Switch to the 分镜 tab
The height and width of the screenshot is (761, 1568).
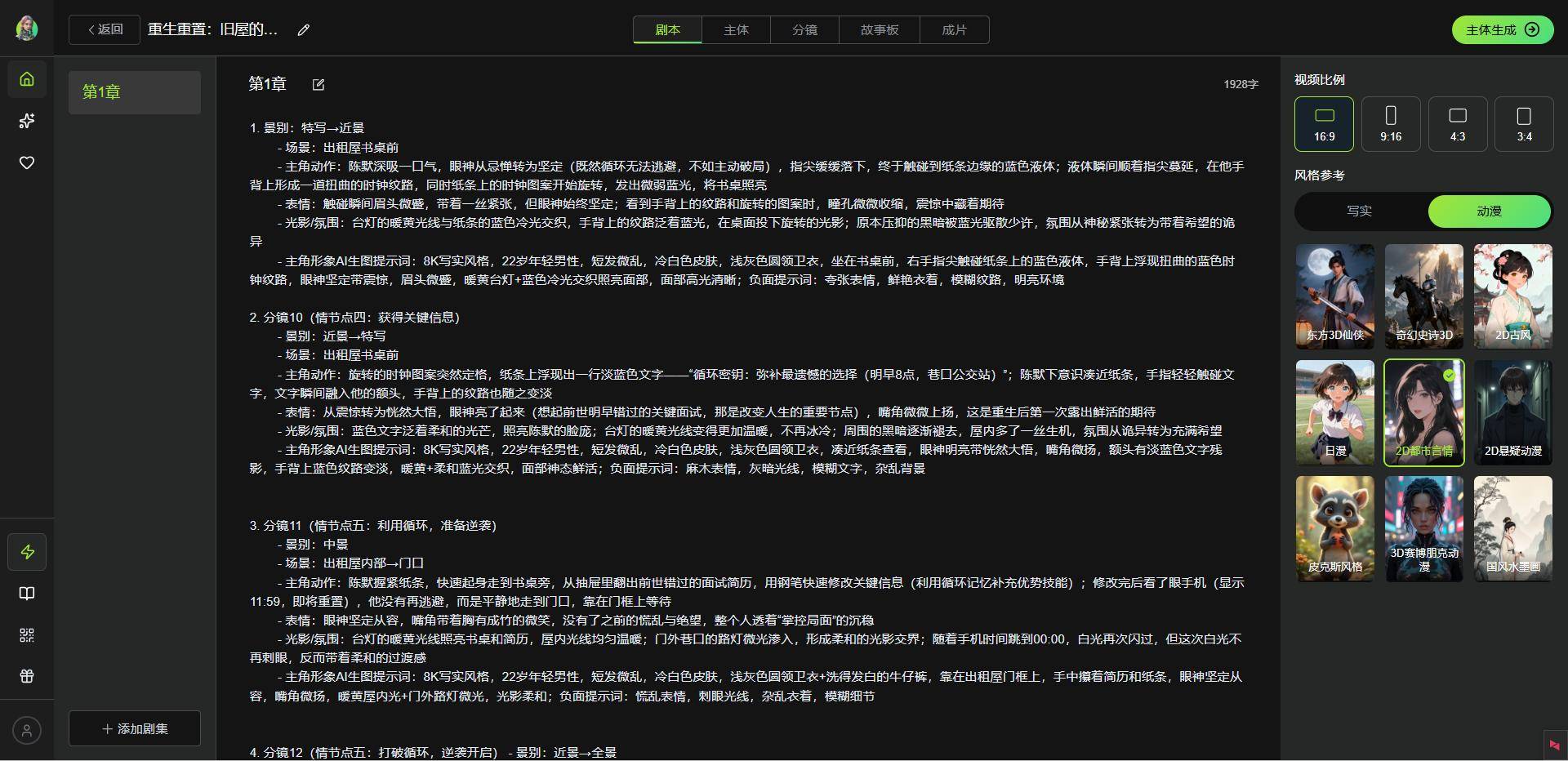[804, 30]
